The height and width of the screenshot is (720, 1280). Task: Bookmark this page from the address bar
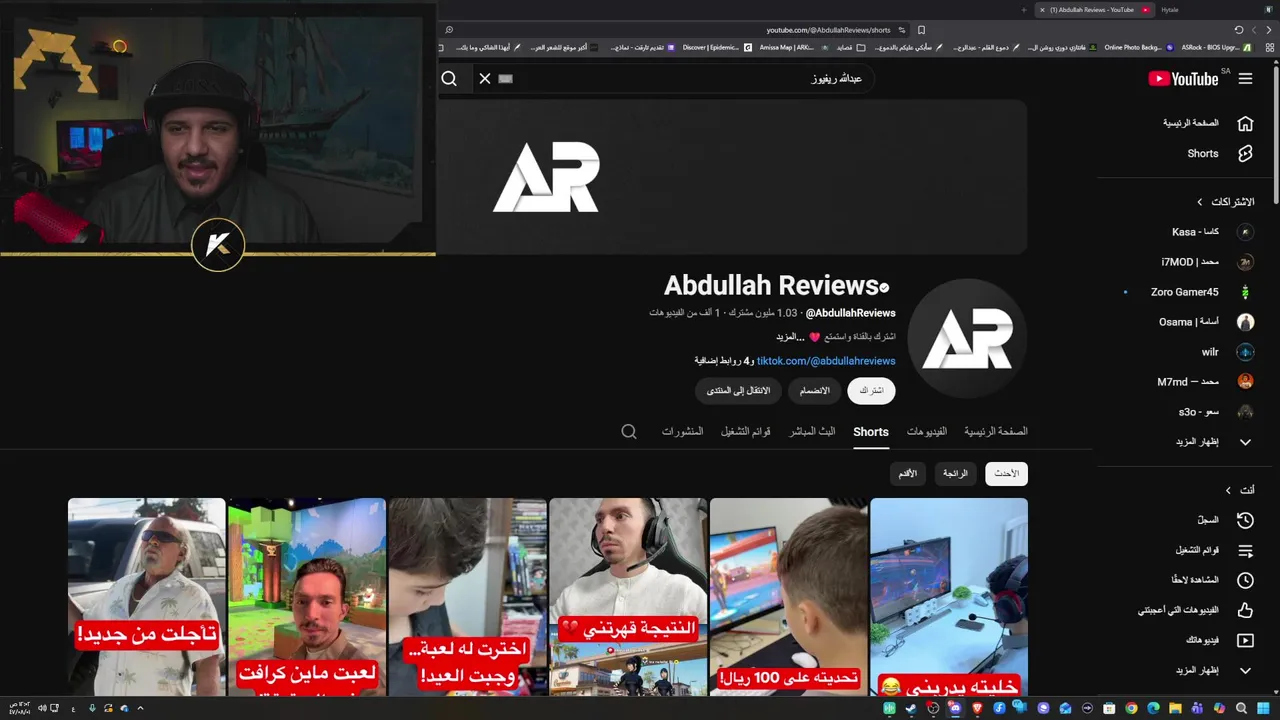point(921,30)
